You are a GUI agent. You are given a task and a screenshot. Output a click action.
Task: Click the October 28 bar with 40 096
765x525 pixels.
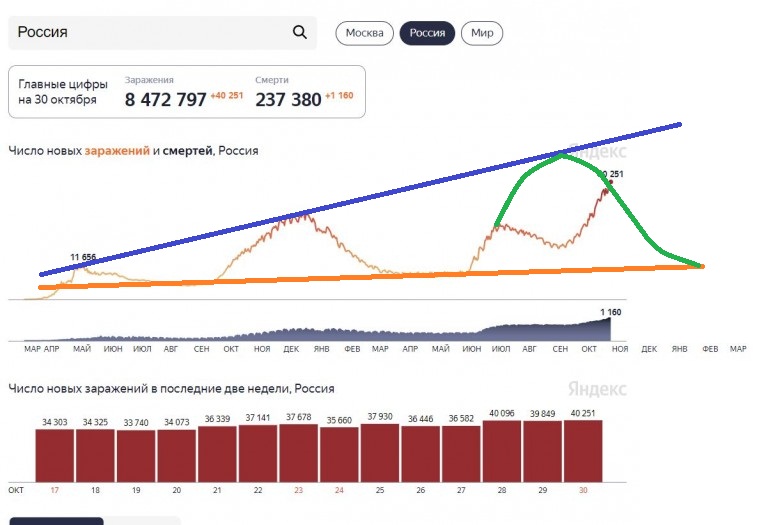(x=502, y=451)
